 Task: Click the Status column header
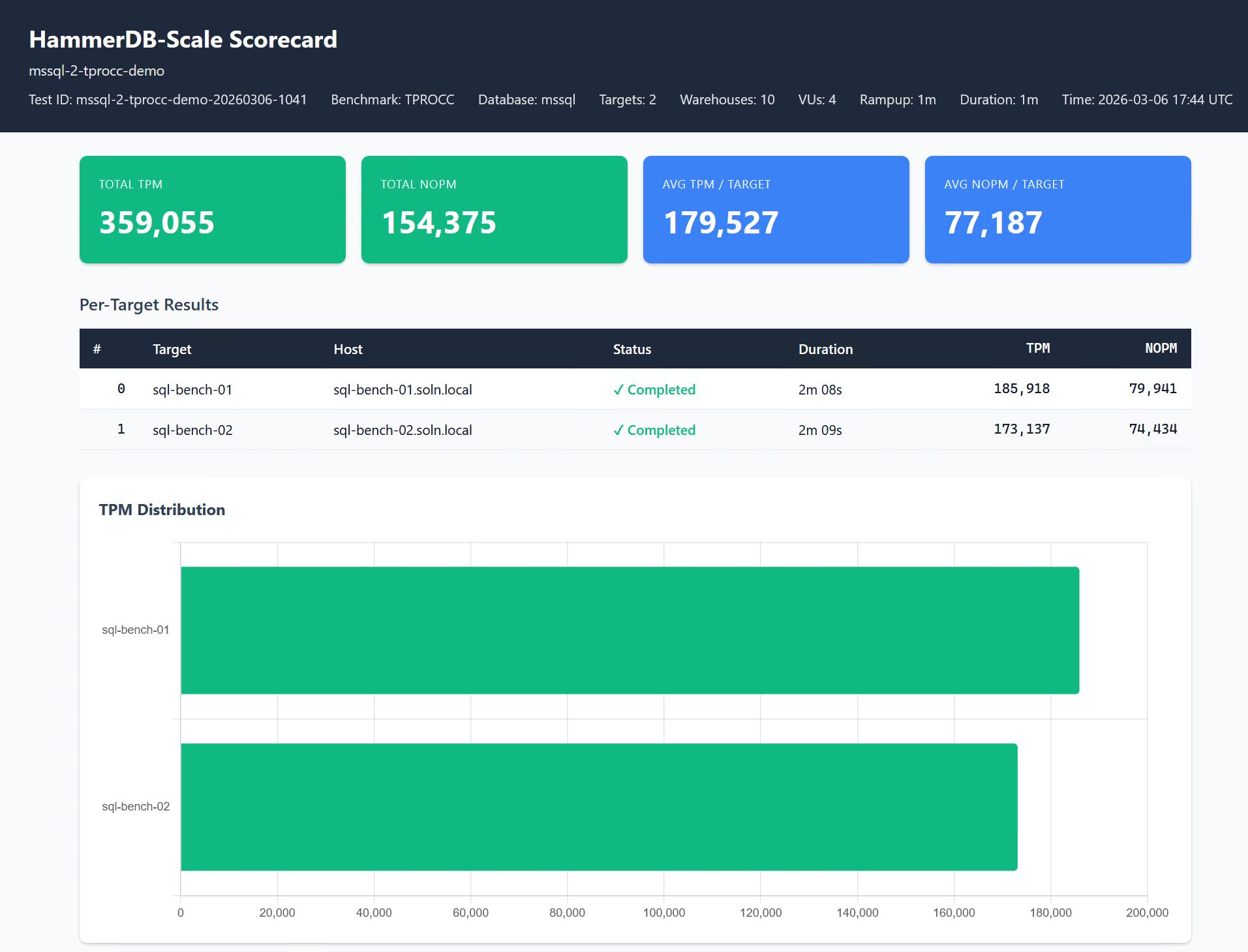pos(632,350)
